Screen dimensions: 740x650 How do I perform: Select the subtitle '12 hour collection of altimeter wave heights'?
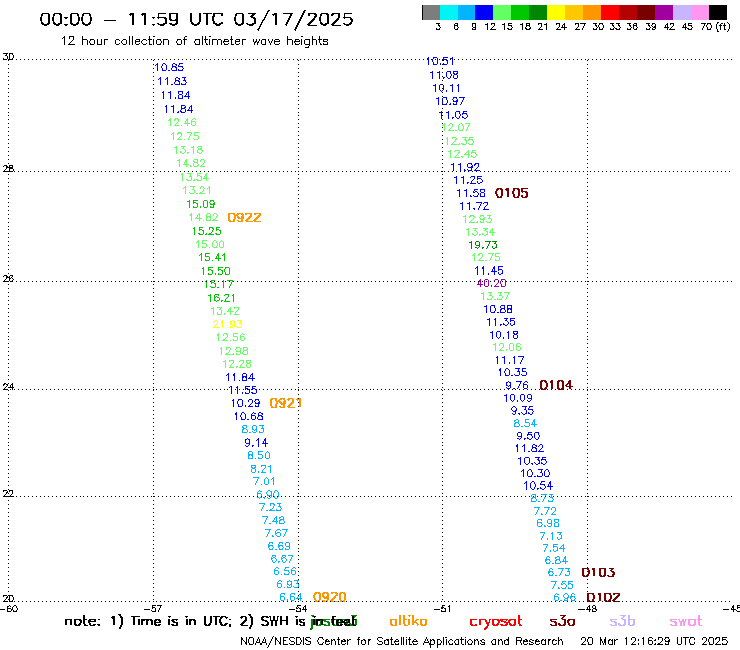point(194,41)
